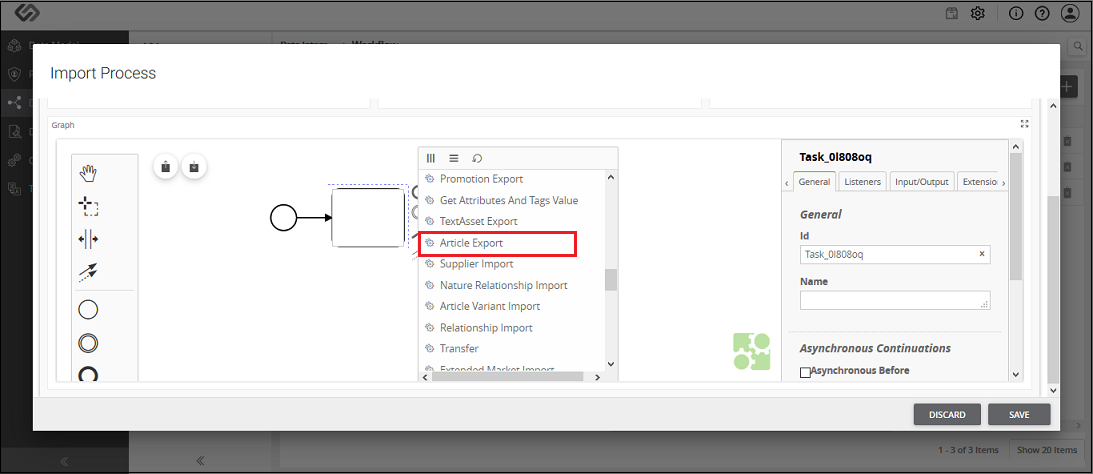
Task: Click the DISCARD button
Action: pos(947,414)
